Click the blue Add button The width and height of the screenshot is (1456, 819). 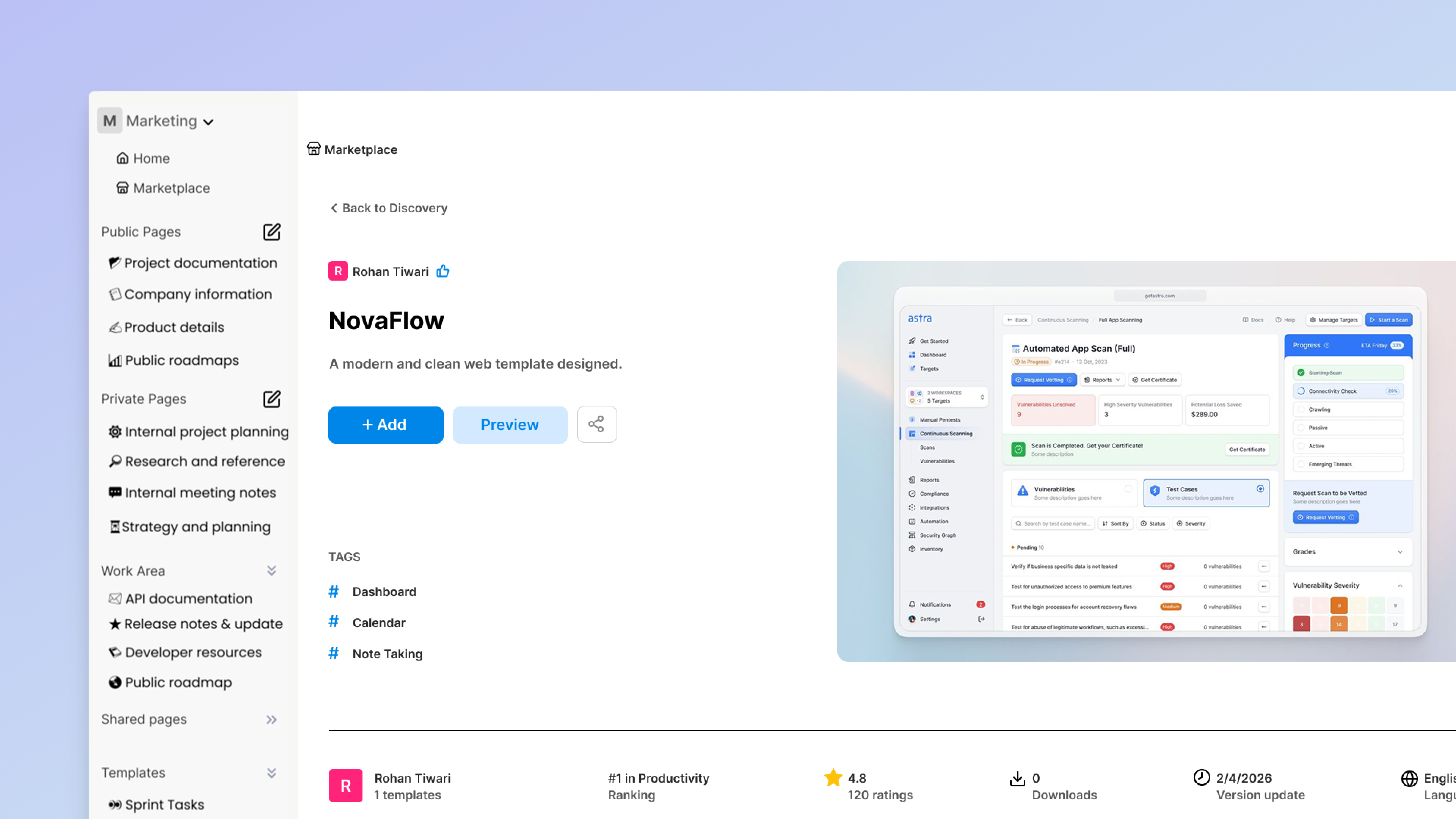(385, 424)
